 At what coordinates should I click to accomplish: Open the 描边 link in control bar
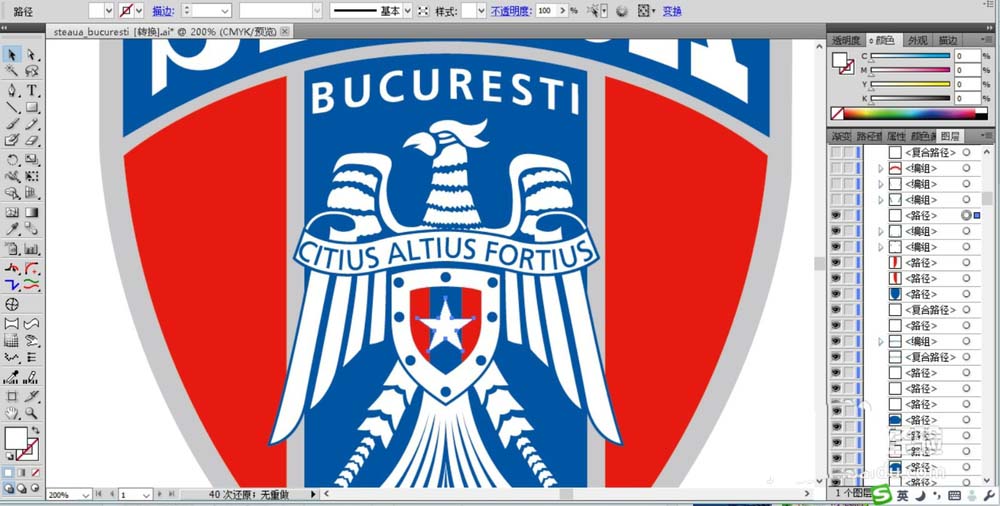(x=163, y=11)
